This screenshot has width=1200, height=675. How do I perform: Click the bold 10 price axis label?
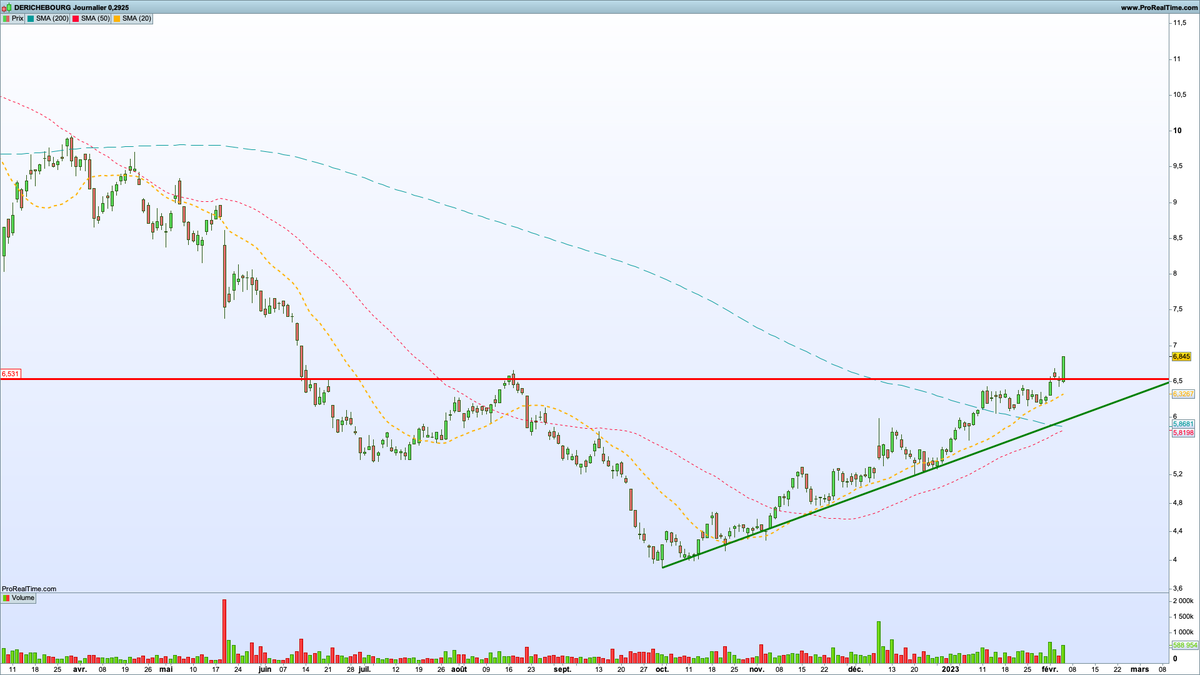(x=1179, y=130)
